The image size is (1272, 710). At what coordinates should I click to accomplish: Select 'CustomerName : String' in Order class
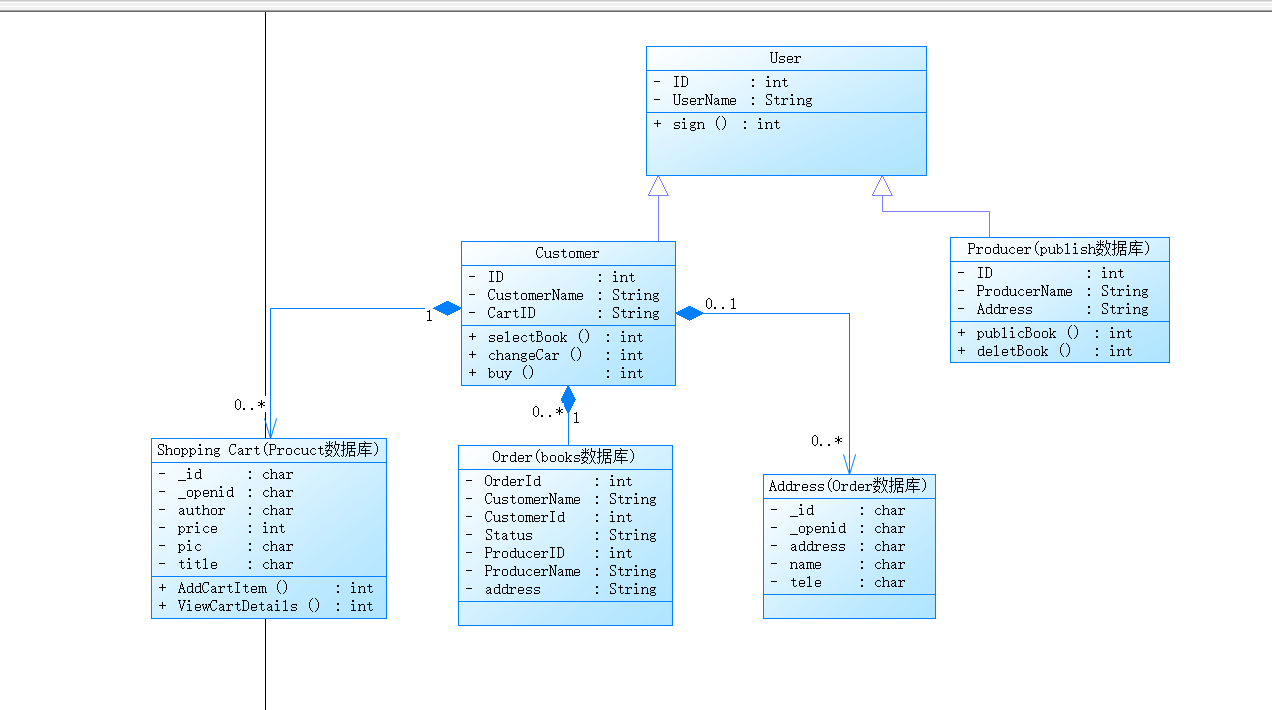click(x=561, y=499)
